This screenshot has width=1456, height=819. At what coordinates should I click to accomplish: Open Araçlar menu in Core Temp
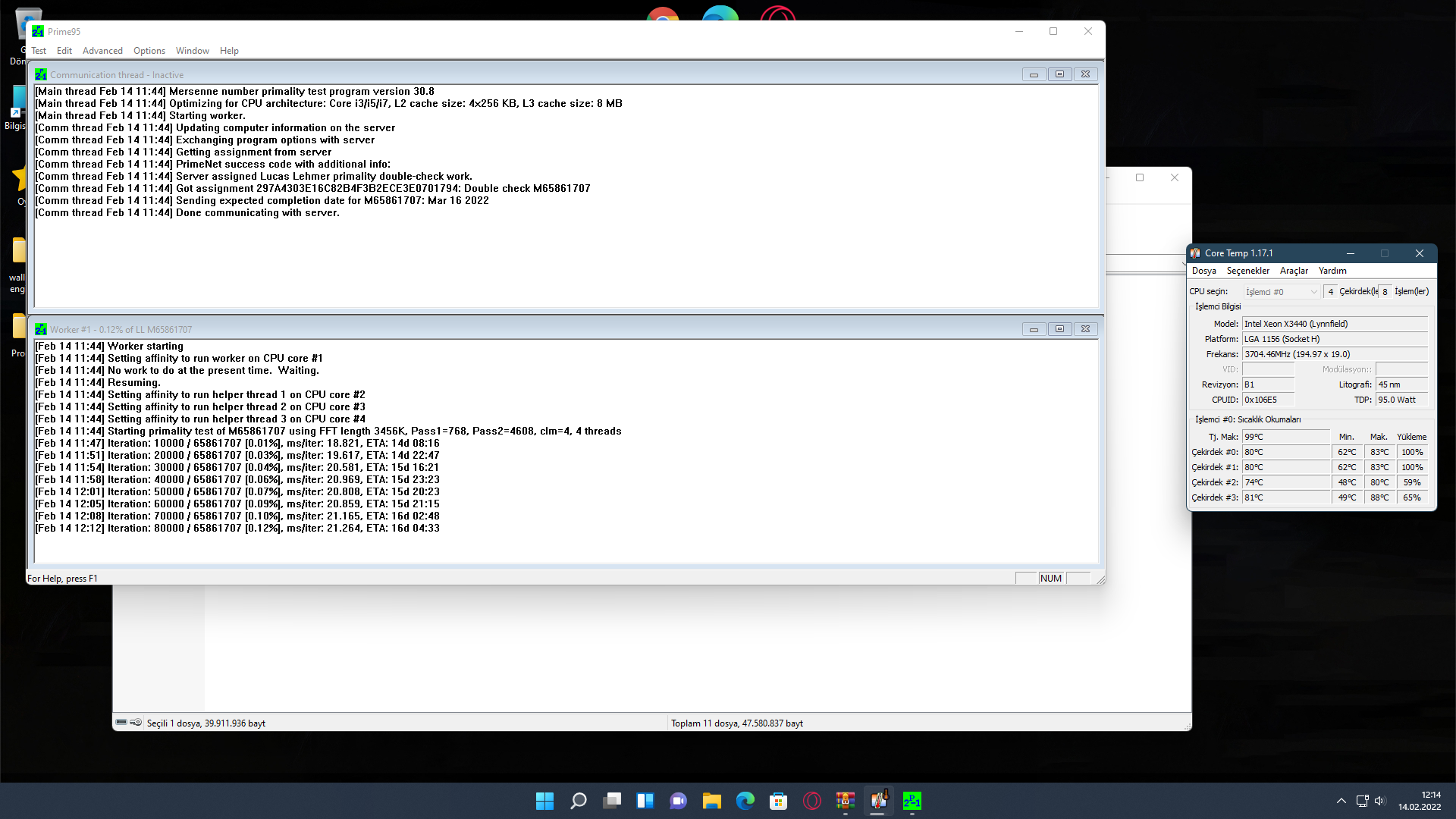point(1294,271)
